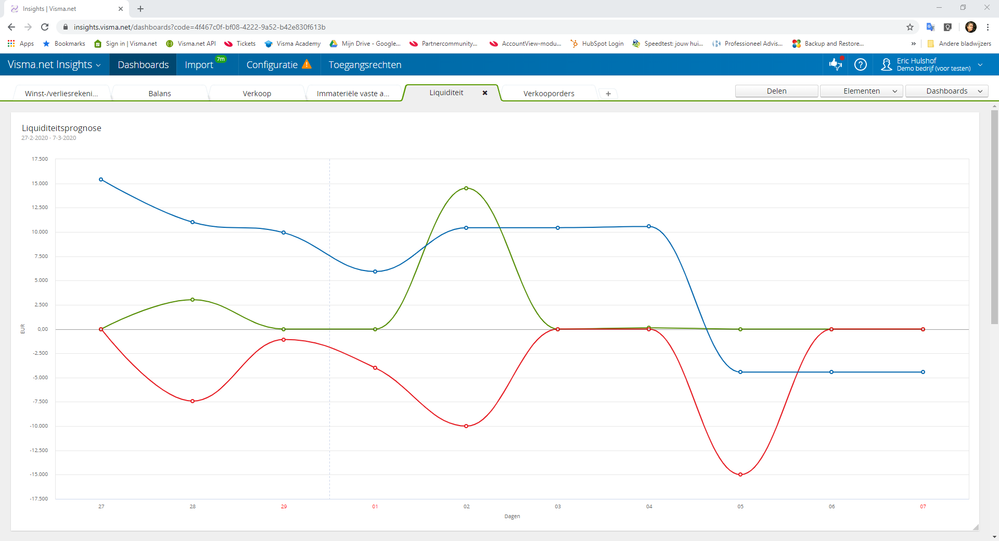Screen dimensions: 999x541
Task: Open the Chrome profile avatar
Action: [970, 27]
